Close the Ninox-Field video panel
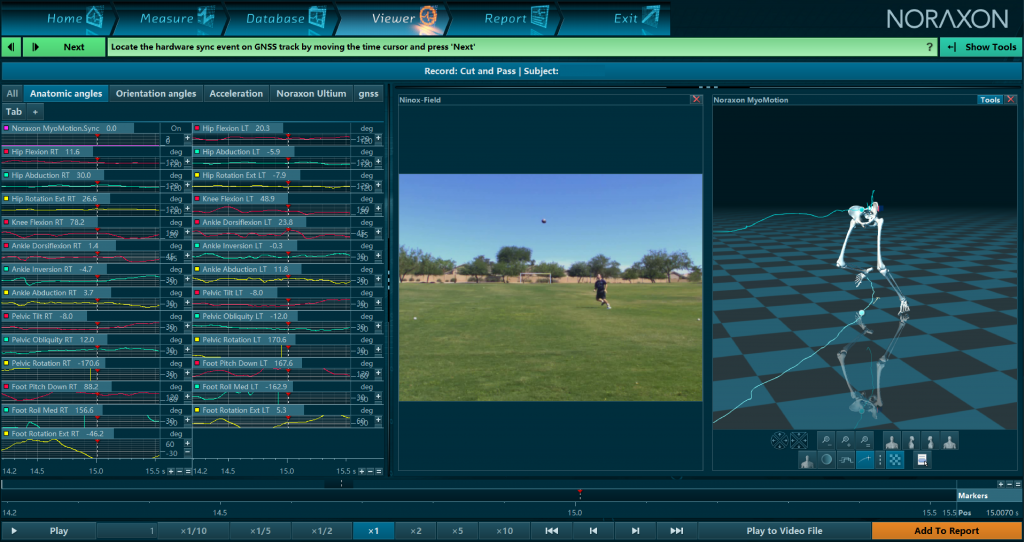Screen dimensions: 1024x542 [x=696, y=99]
